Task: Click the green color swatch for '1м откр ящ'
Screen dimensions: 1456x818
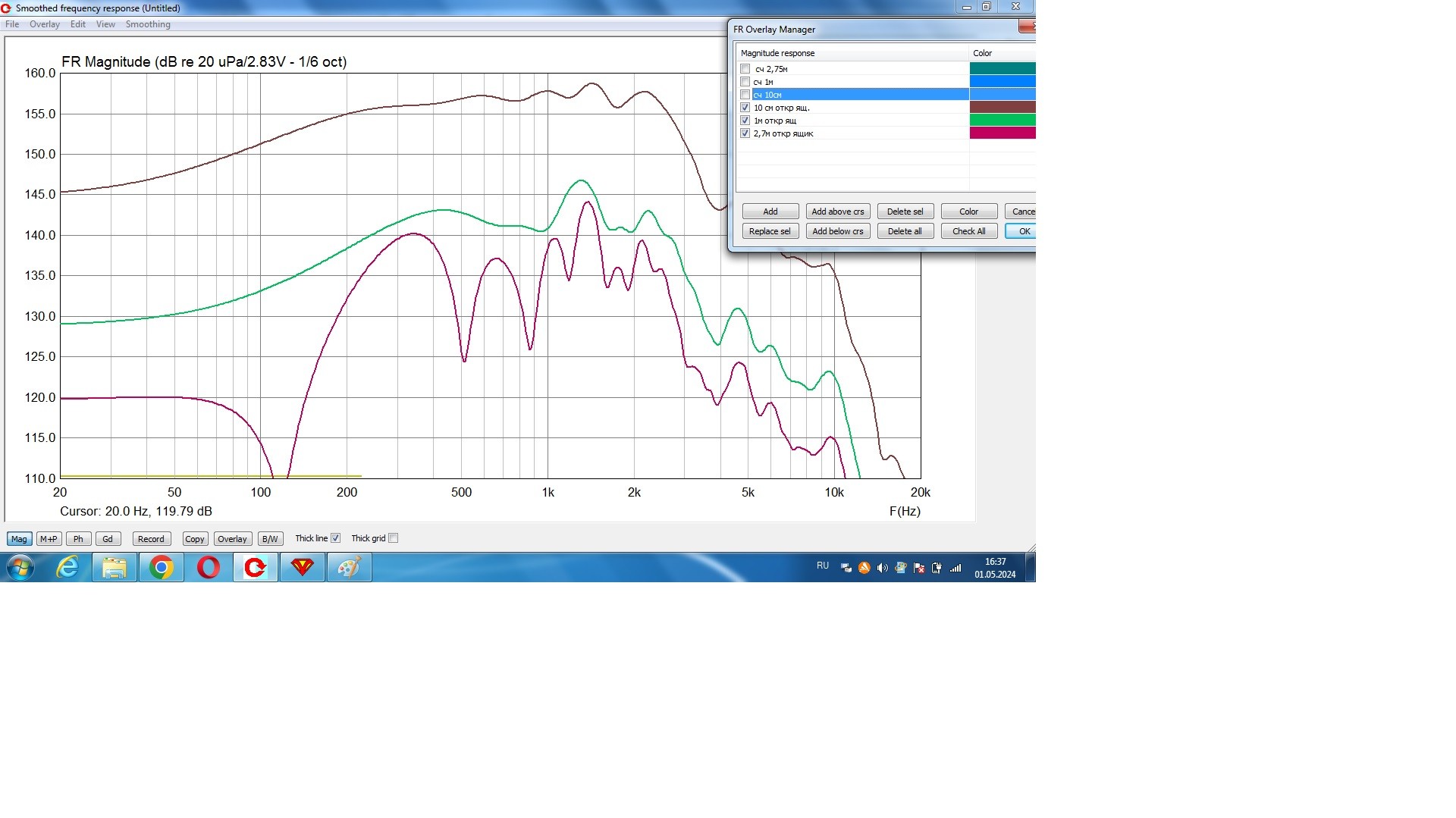Action: 1002,121
